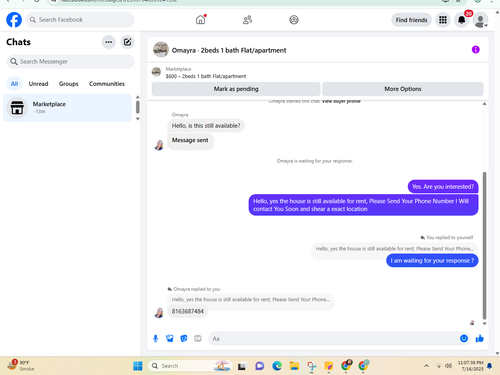500x375 pixels.
Task: Switch to Groups chats filter
Action: click(x=69, y=84)
